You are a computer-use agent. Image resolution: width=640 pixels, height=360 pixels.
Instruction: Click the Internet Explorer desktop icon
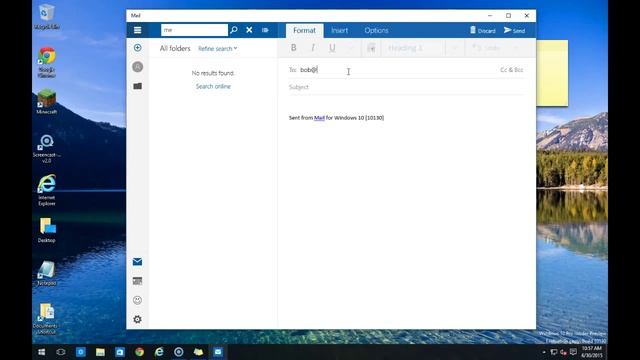coord(47,190)
